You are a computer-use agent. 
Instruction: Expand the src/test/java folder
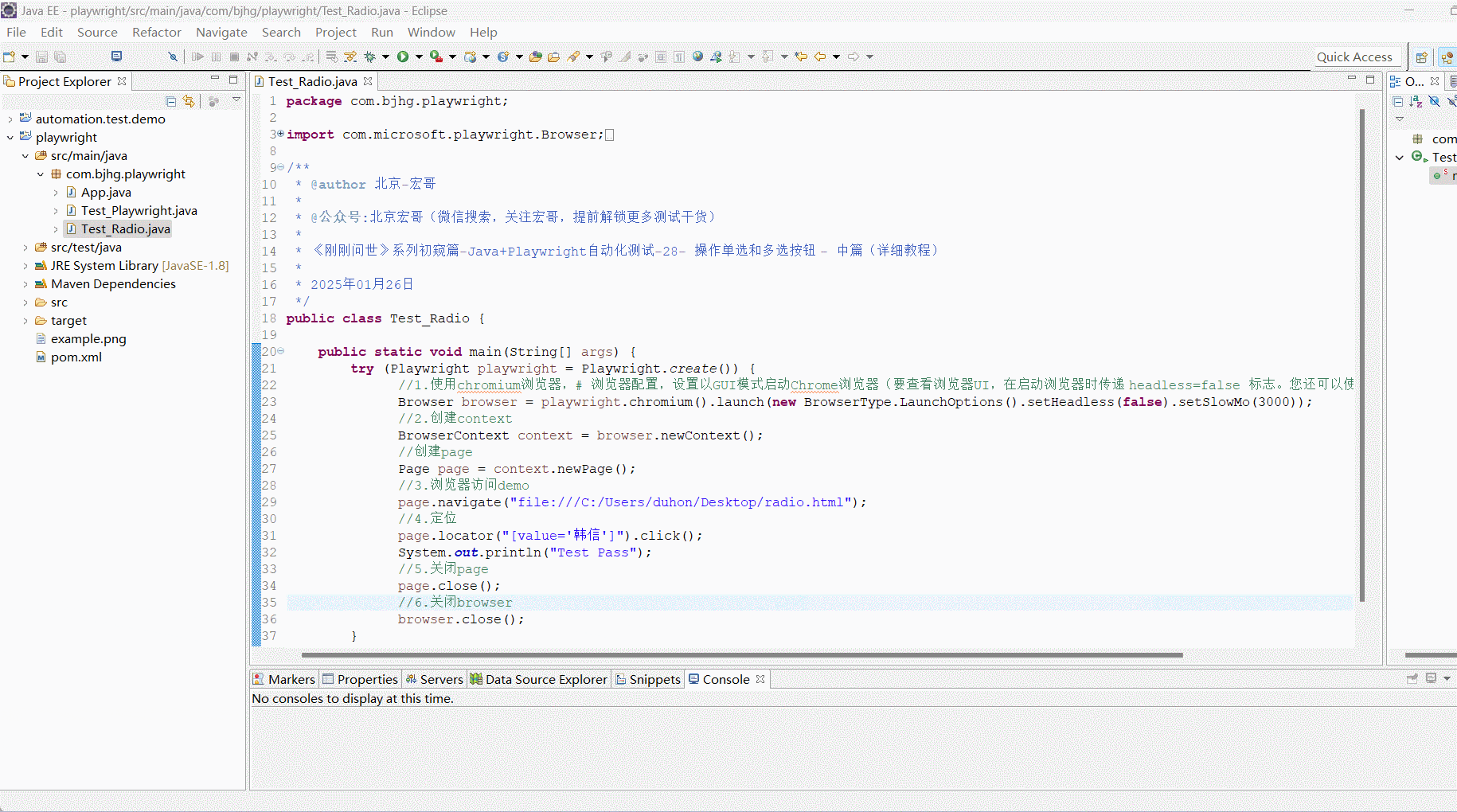(25, 248)
